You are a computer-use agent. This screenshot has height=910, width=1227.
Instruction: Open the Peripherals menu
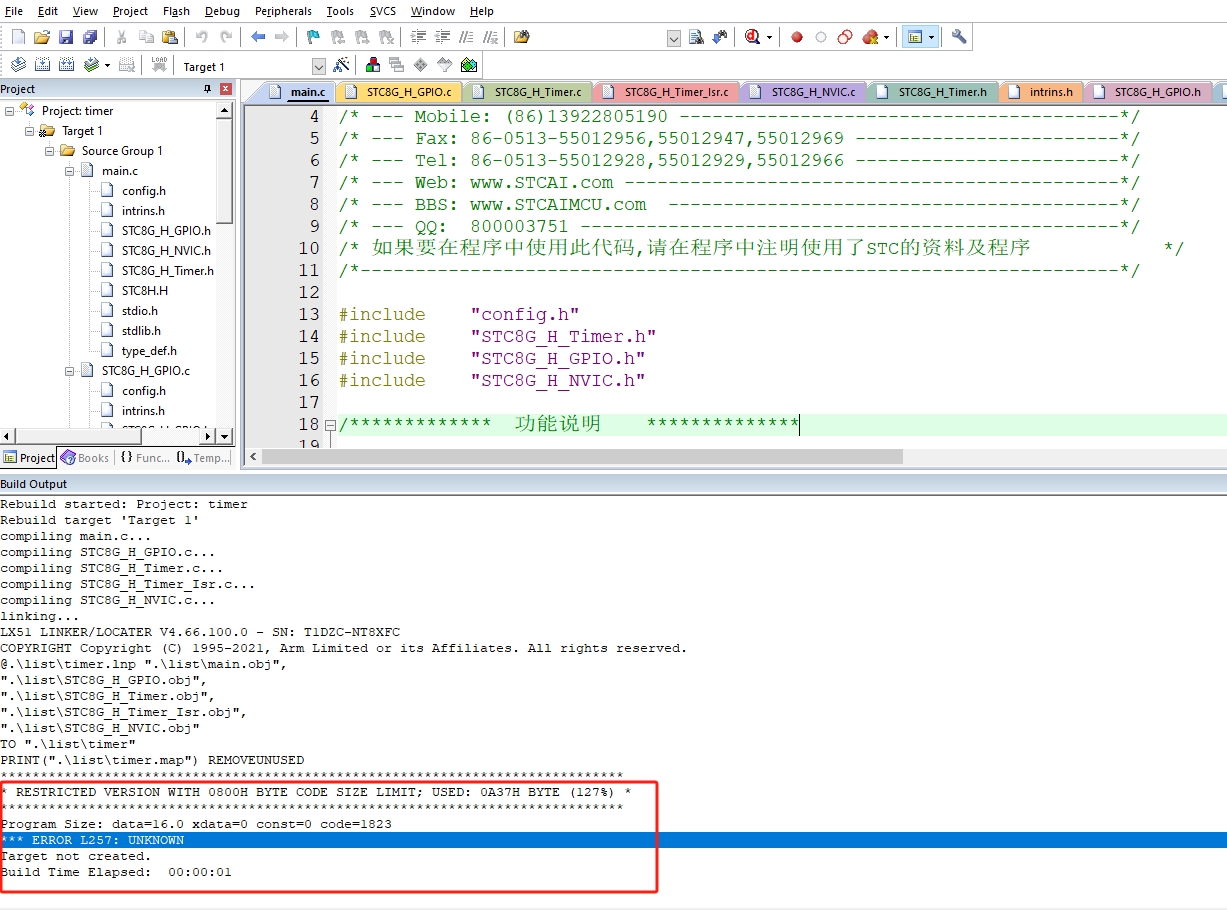[283, 11]
